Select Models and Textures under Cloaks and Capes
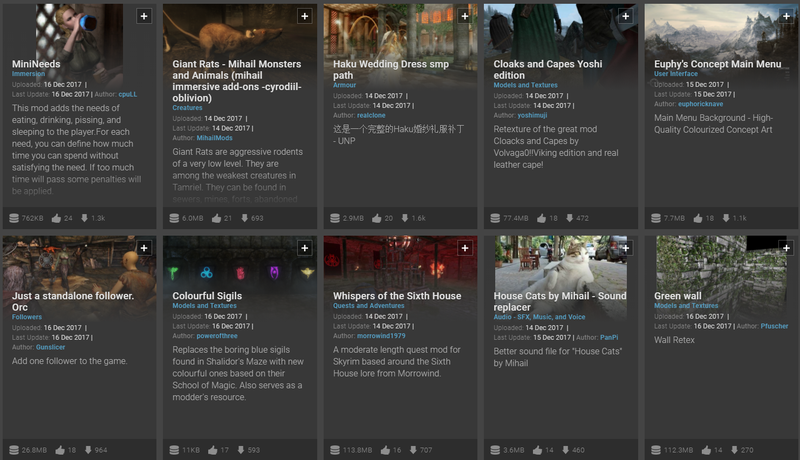800x460 pixels. point(526,85)
